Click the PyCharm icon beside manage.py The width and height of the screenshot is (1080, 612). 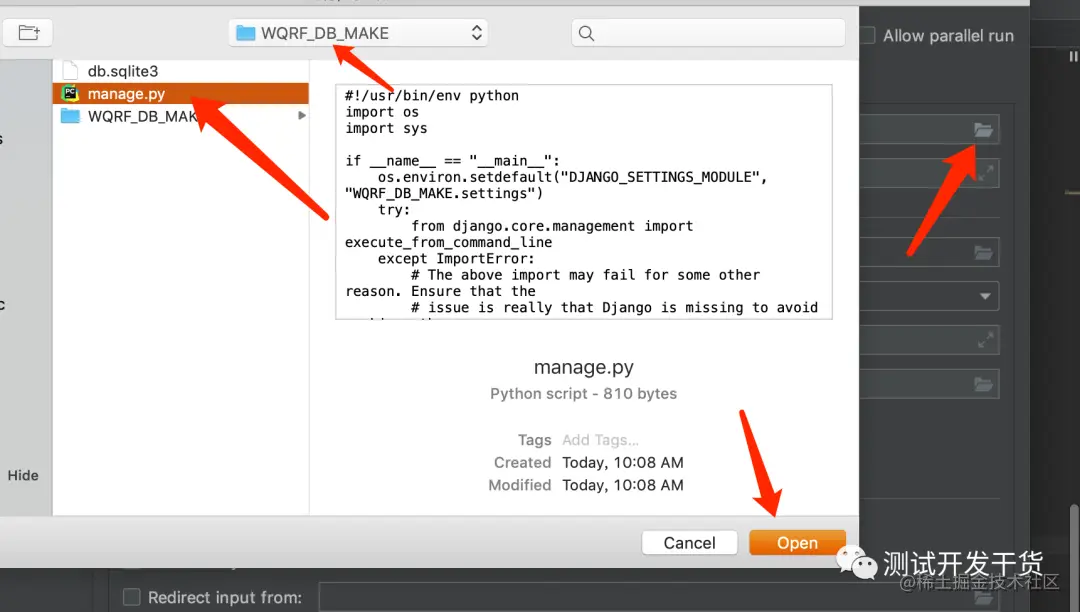click(x=70, y=93)
